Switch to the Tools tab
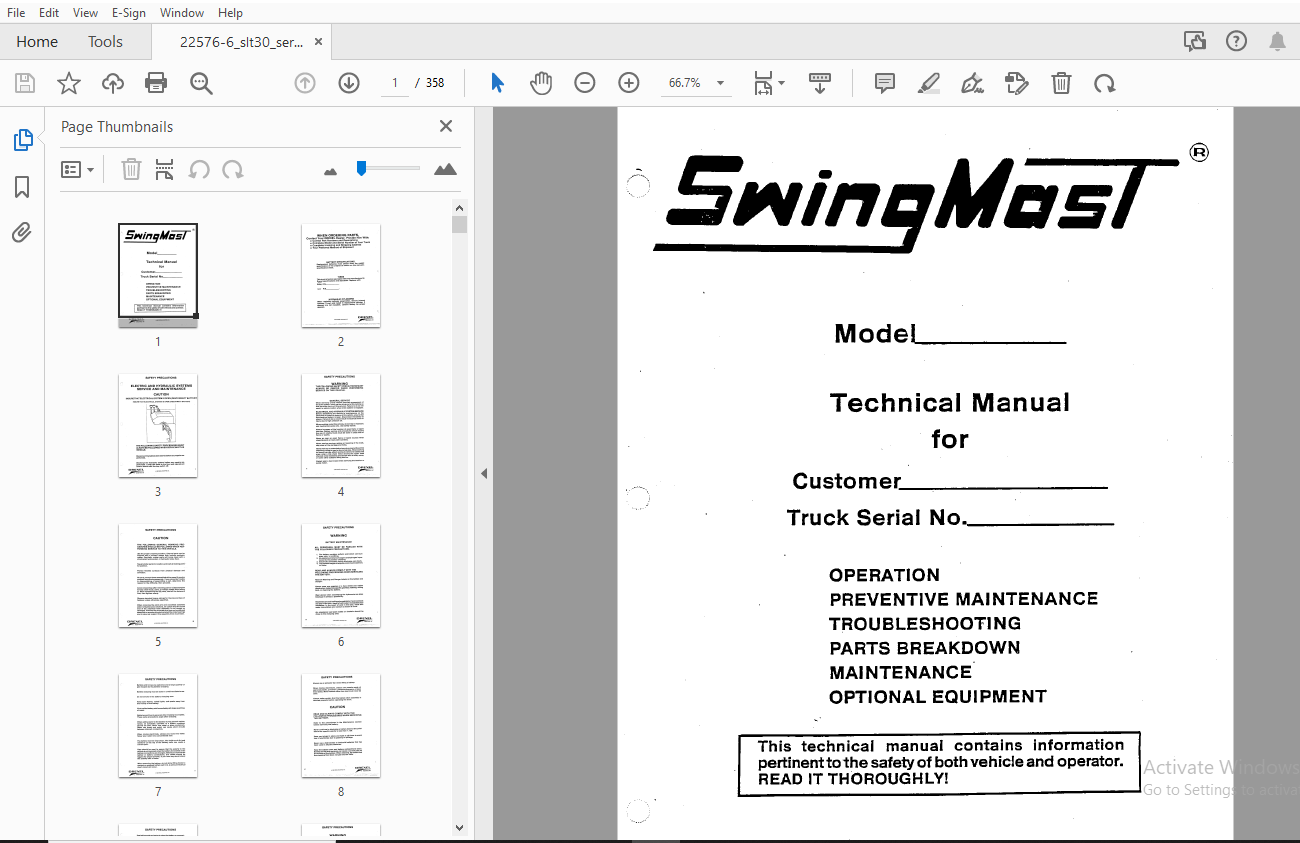Viewport: 1300px width, 843px height. point(105,42)
